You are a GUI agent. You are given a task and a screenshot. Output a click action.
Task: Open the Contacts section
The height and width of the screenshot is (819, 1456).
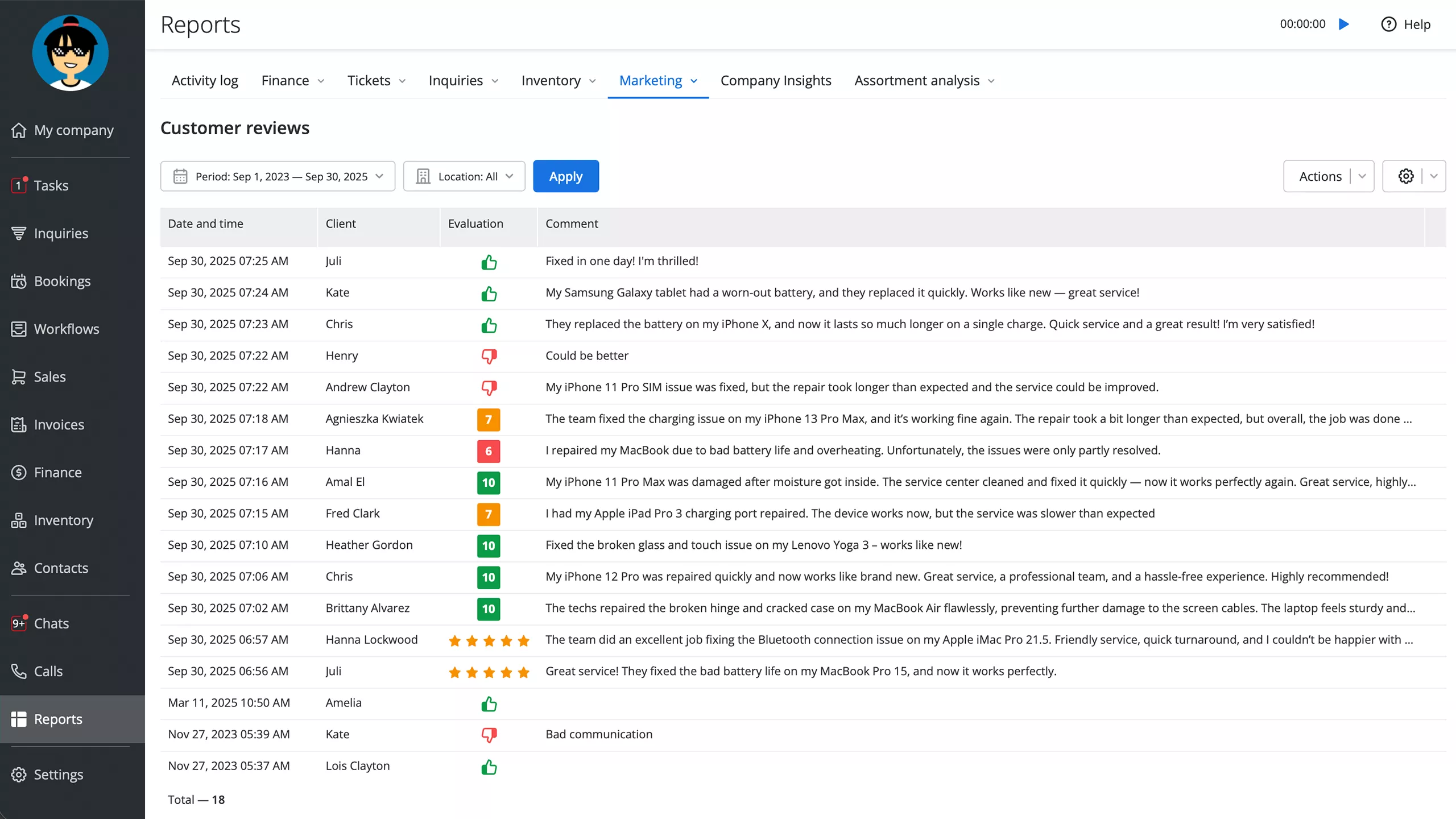pos(60,568)
